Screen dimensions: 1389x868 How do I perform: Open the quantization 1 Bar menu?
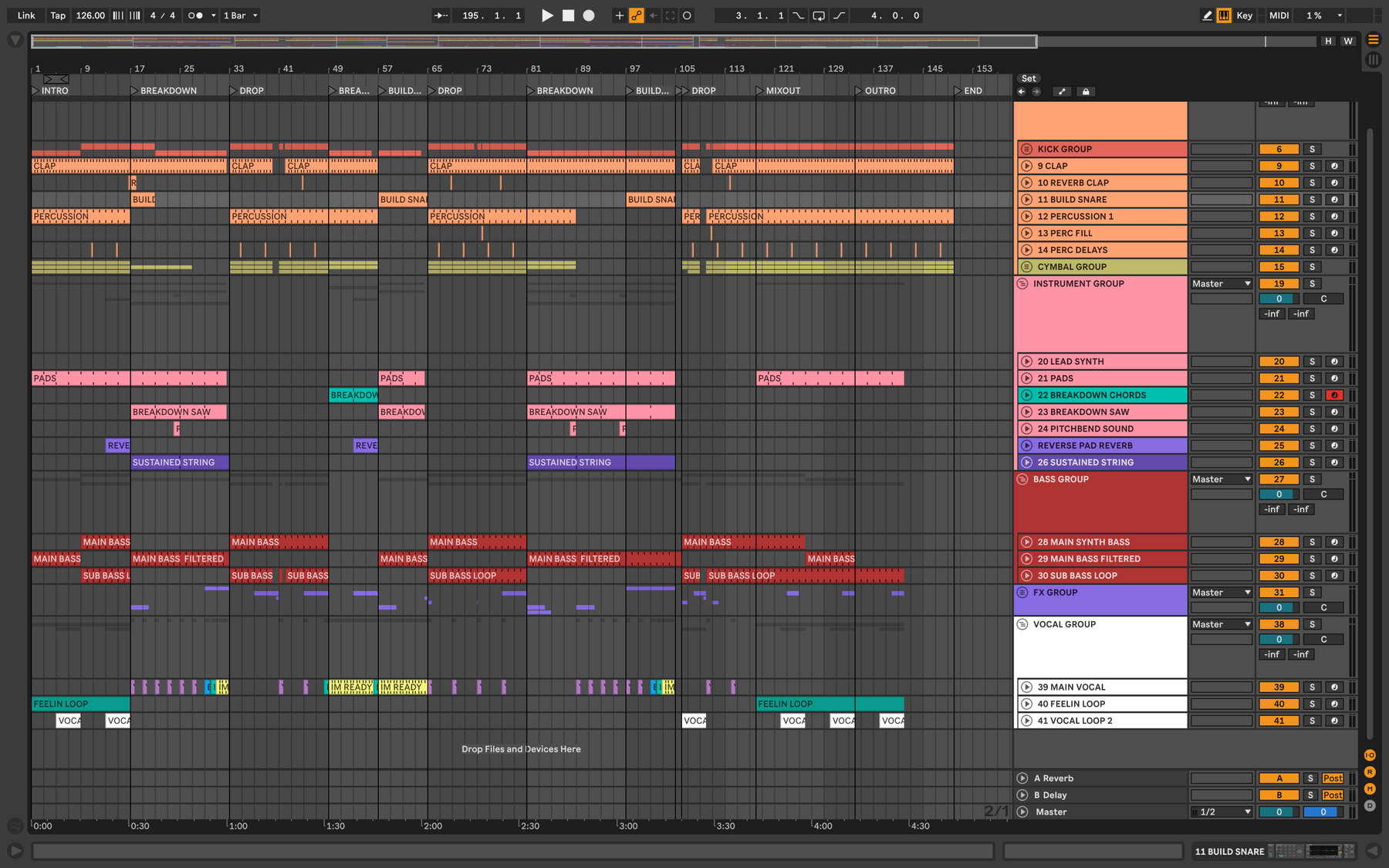[x=240, y=15]
